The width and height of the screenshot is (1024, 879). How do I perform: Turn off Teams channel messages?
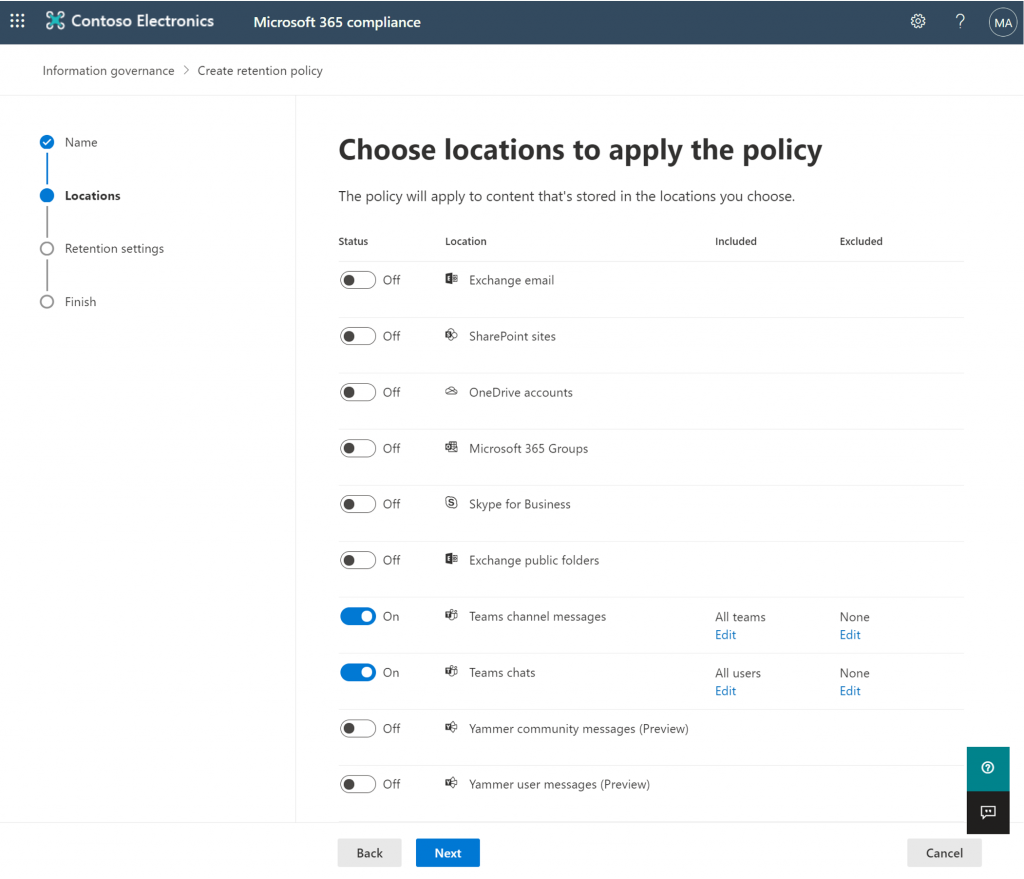358,616
